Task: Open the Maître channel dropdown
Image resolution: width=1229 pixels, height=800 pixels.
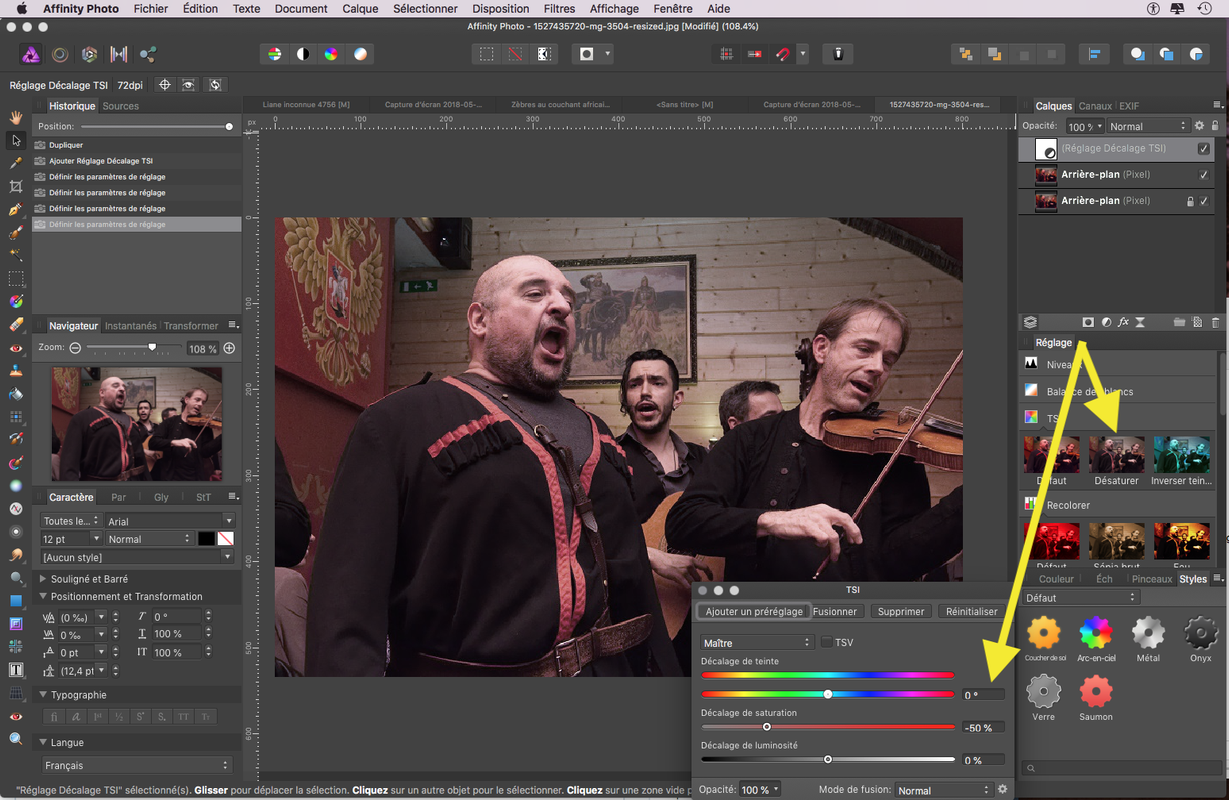Action: pos(756,642)
